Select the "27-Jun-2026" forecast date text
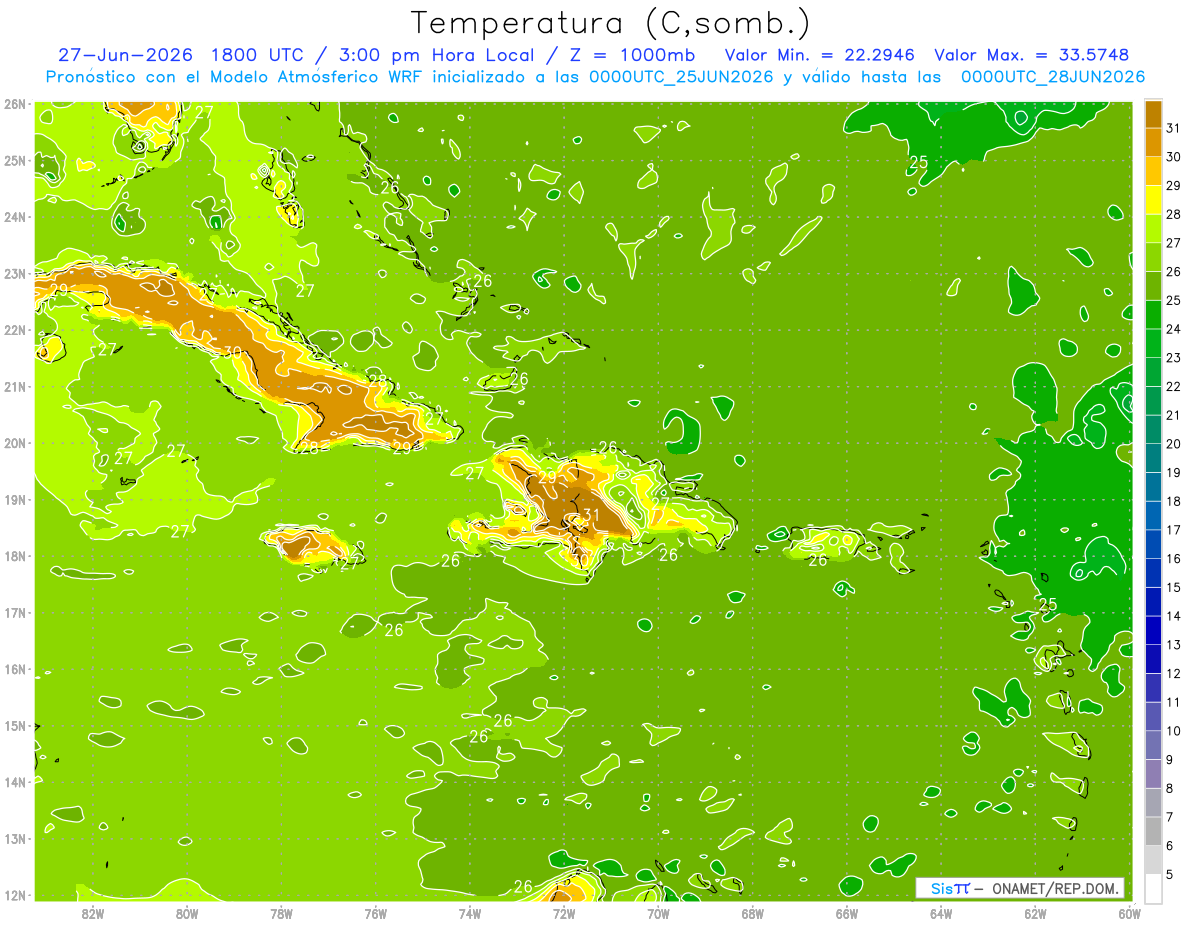 pyautogui.click(x=125, y=55)
